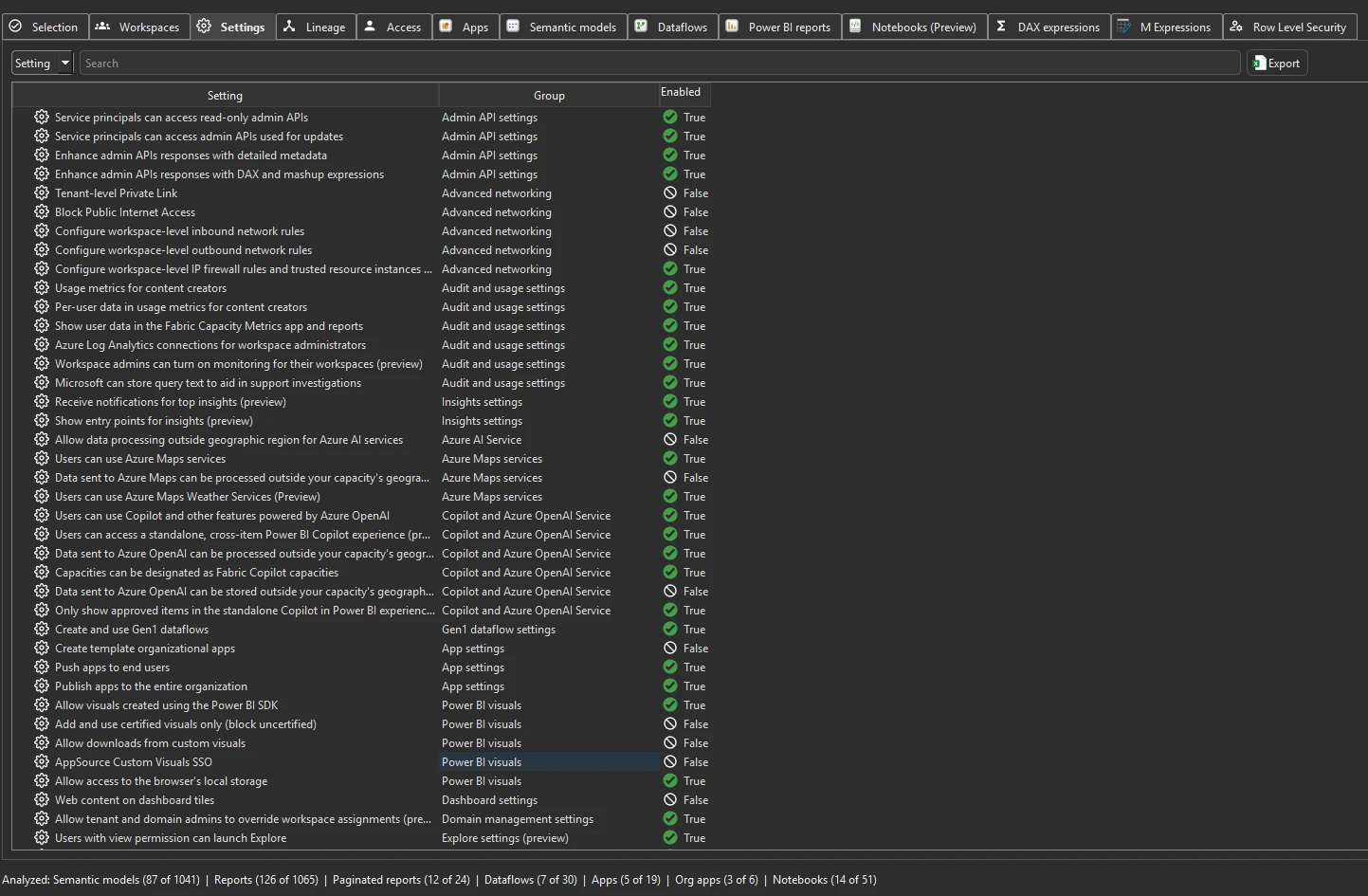Image resolution: width=1368 pixels, height=896 pixels.
Task: Click the Settings tab gear icon
Action: point(204,27)
